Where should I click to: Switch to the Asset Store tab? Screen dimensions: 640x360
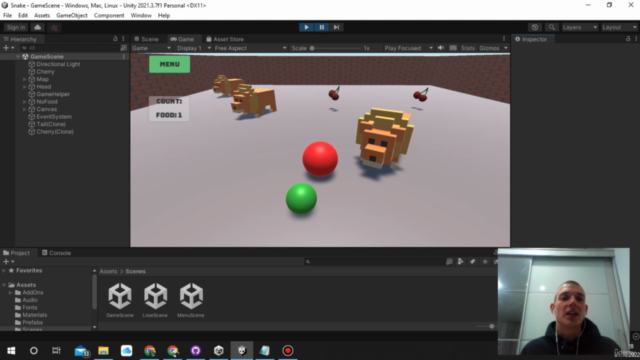225,39
